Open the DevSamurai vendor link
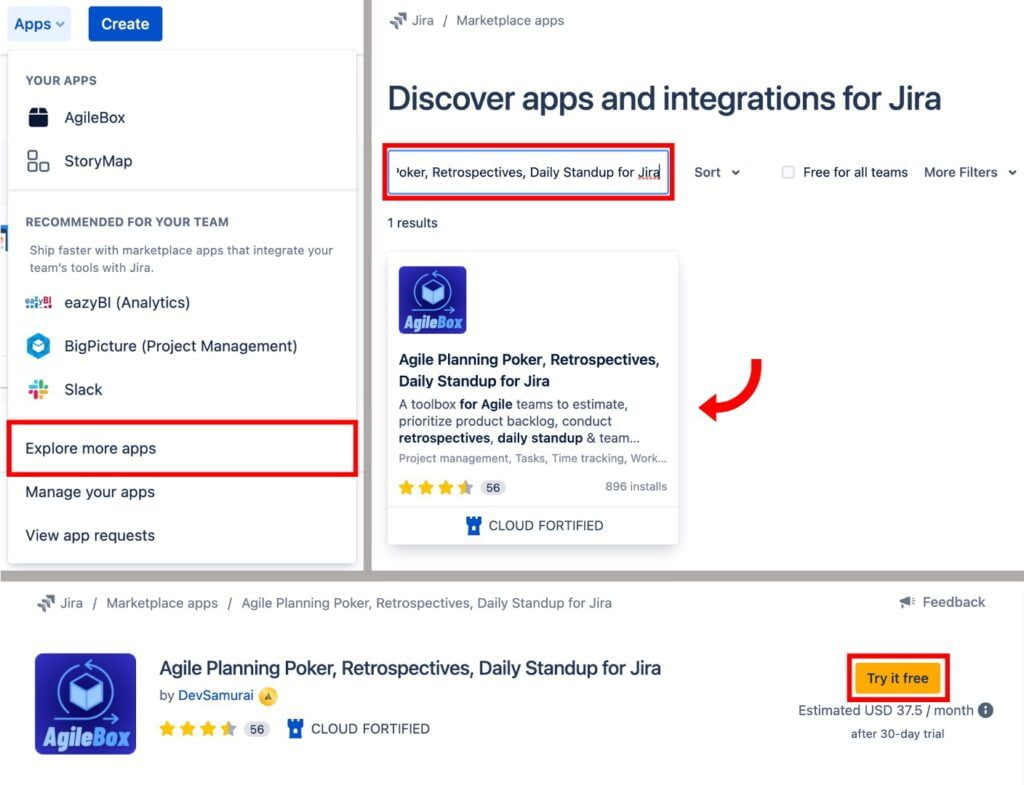1024x785 pixels. point(216,695)
